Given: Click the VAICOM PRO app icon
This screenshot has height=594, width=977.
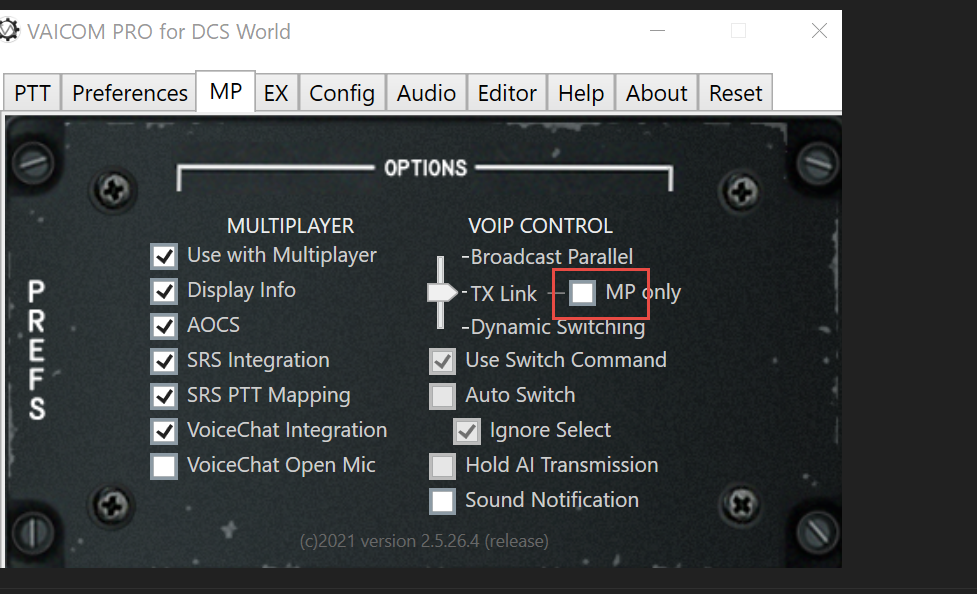Looking at the screenshot, I should (x=9, y=31).
